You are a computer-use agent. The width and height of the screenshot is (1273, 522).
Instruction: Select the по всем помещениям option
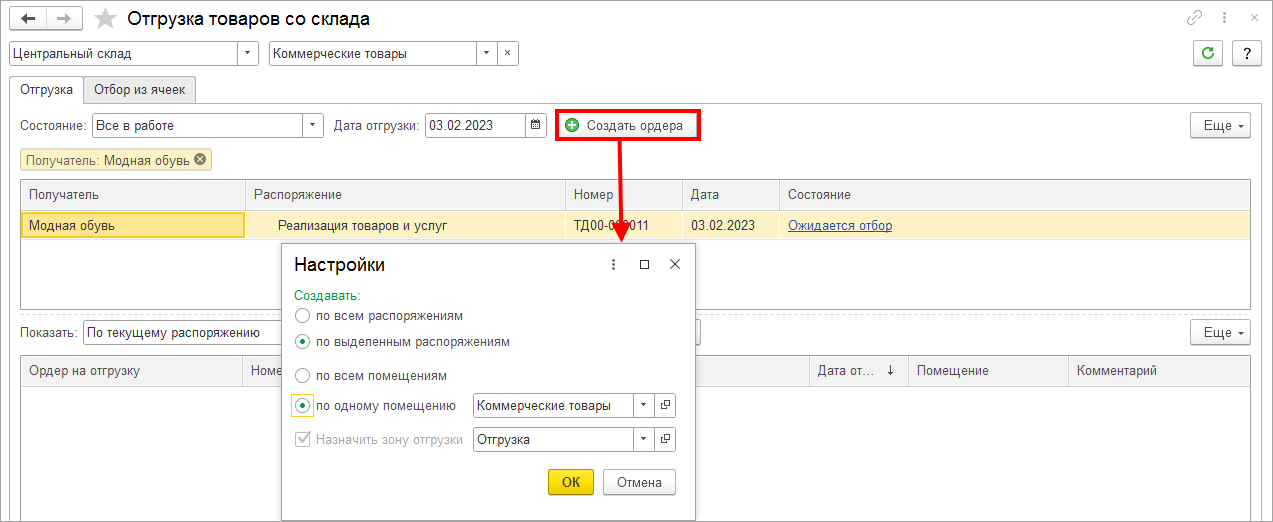[x=302, y=375]
